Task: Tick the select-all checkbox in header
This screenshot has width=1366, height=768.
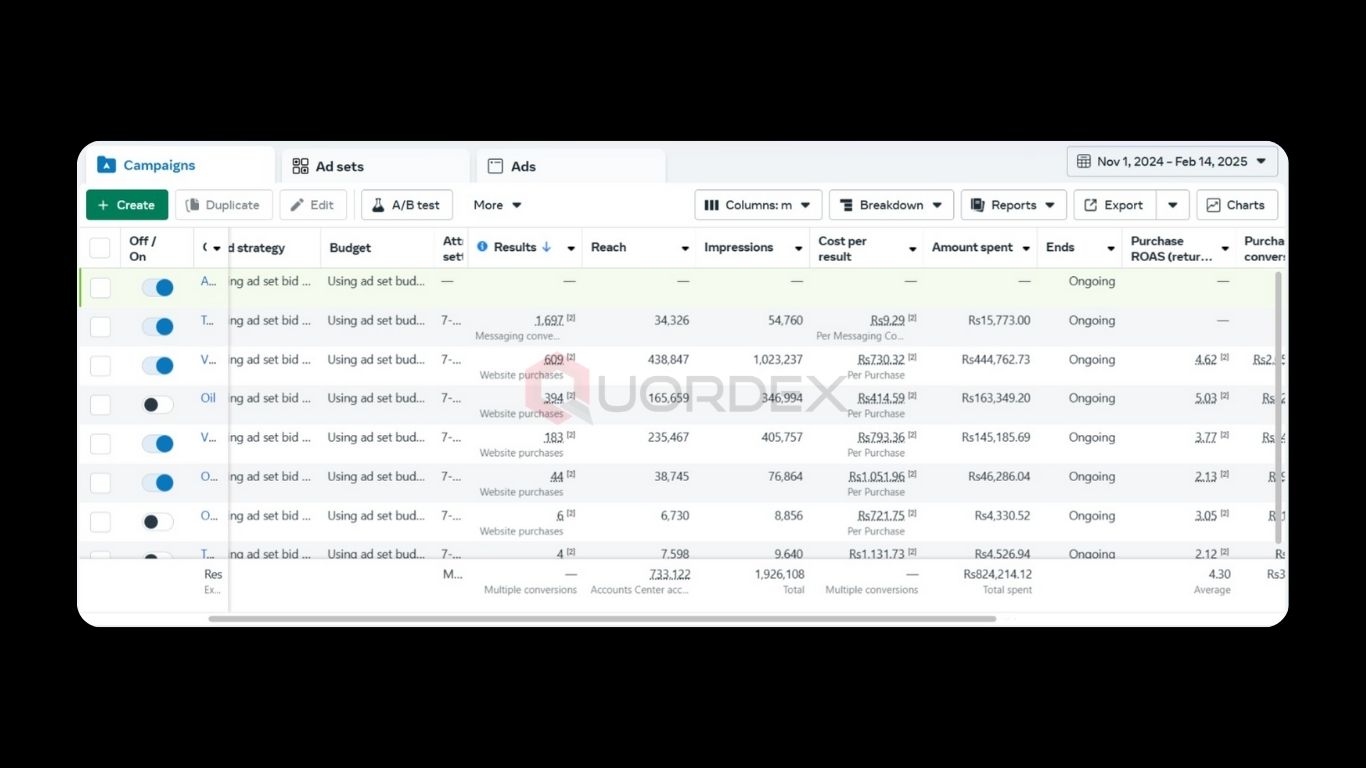Action: [100, 248]
